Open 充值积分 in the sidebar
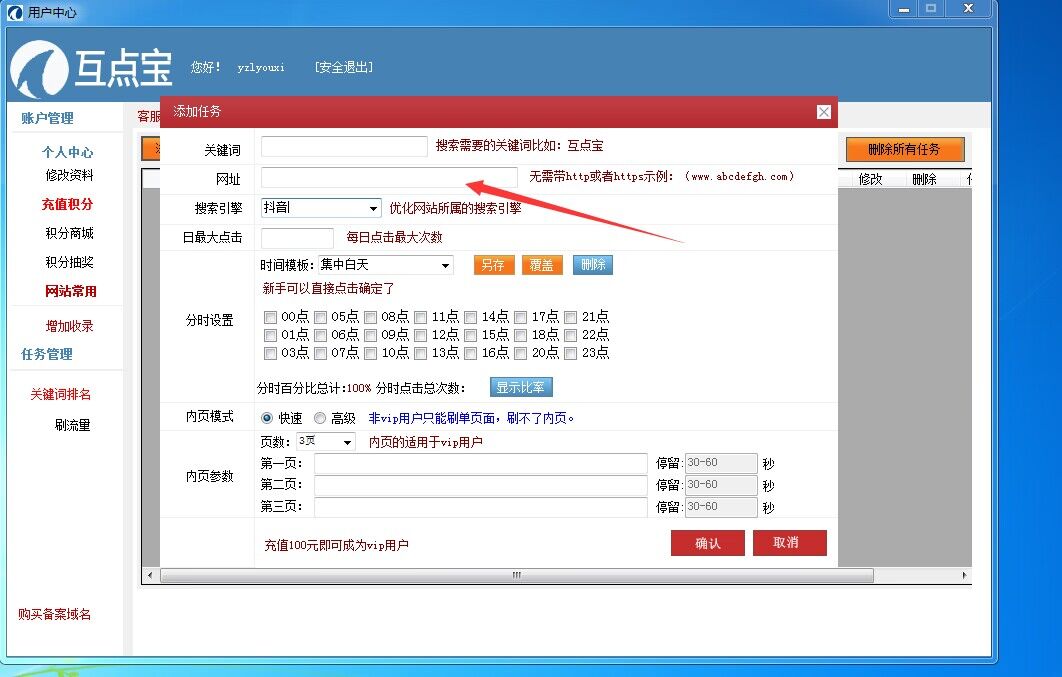This screenshot has height=677, width=1062. pos(67,204)
